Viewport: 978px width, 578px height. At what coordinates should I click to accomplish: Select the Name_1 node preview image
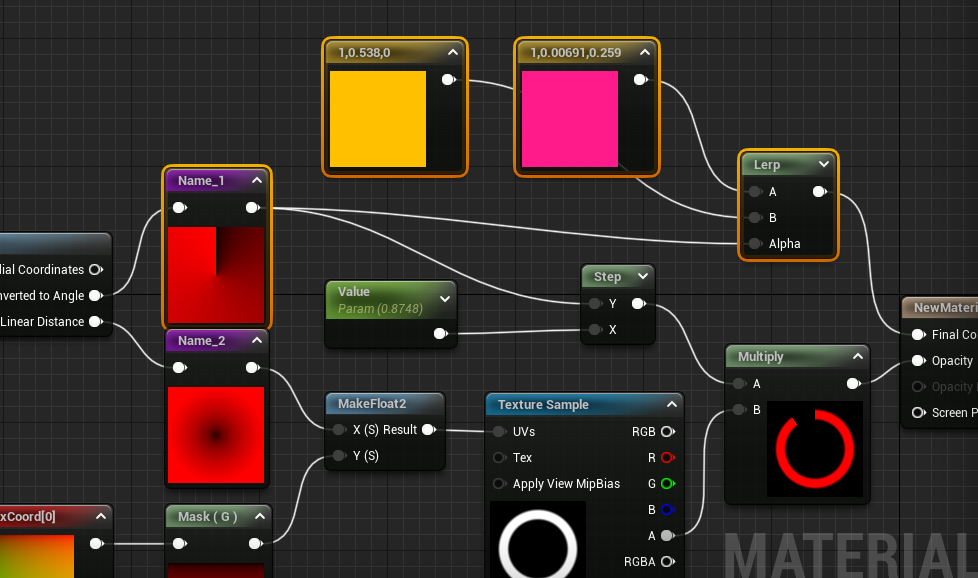216,275
